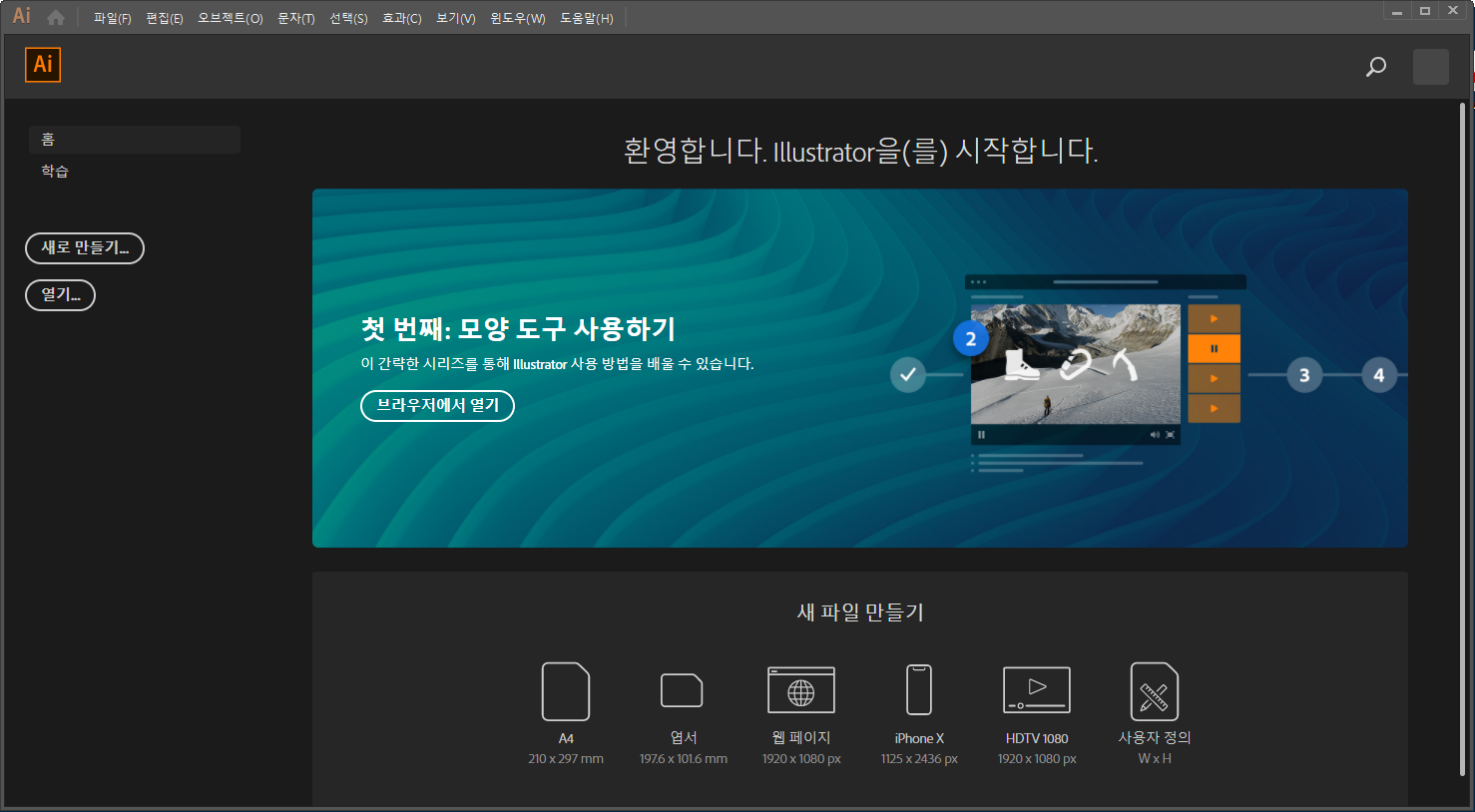Open the 도움말(H) menu
The image size is (1475, 812).
pyautogui.click(x=587, y=18)
